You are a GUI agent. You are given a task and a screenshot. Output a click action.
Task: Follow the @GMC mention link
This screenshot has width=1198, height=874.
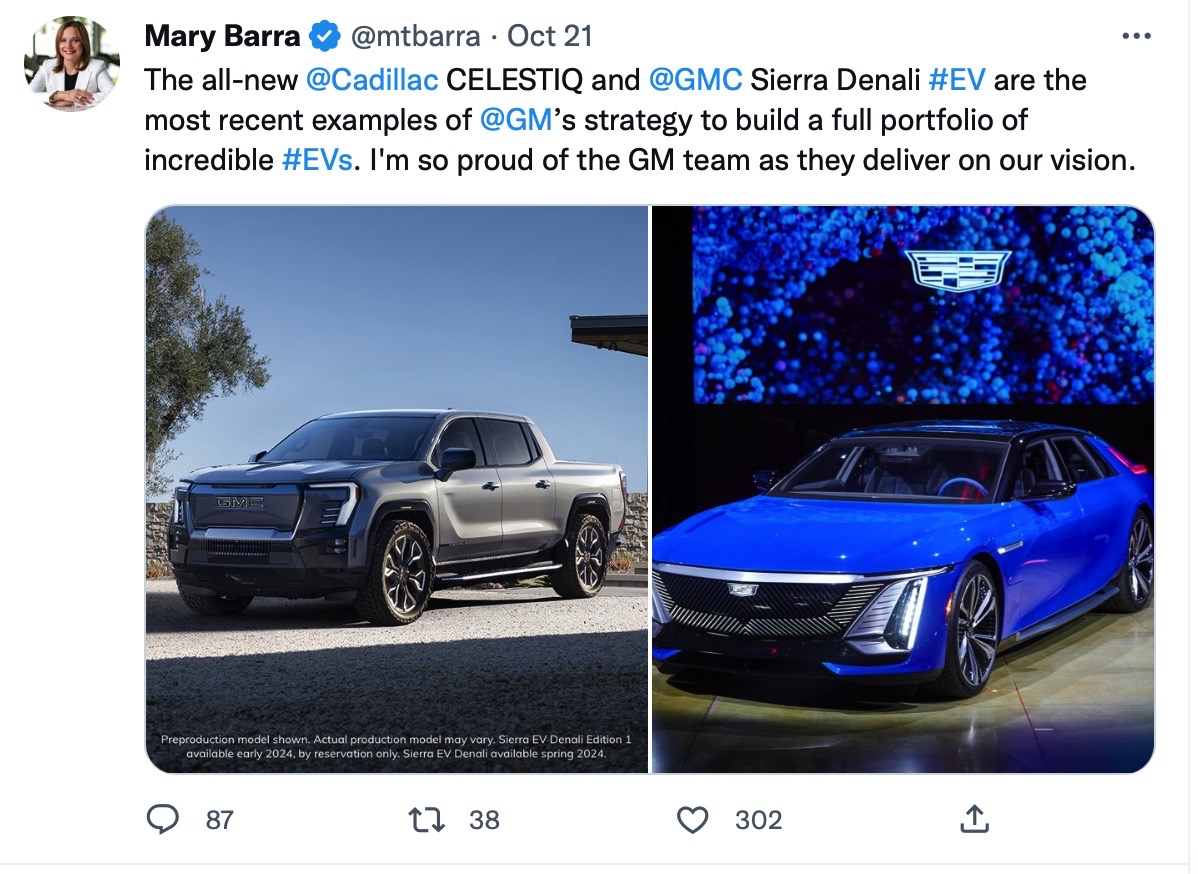click(x=695, y=79)
